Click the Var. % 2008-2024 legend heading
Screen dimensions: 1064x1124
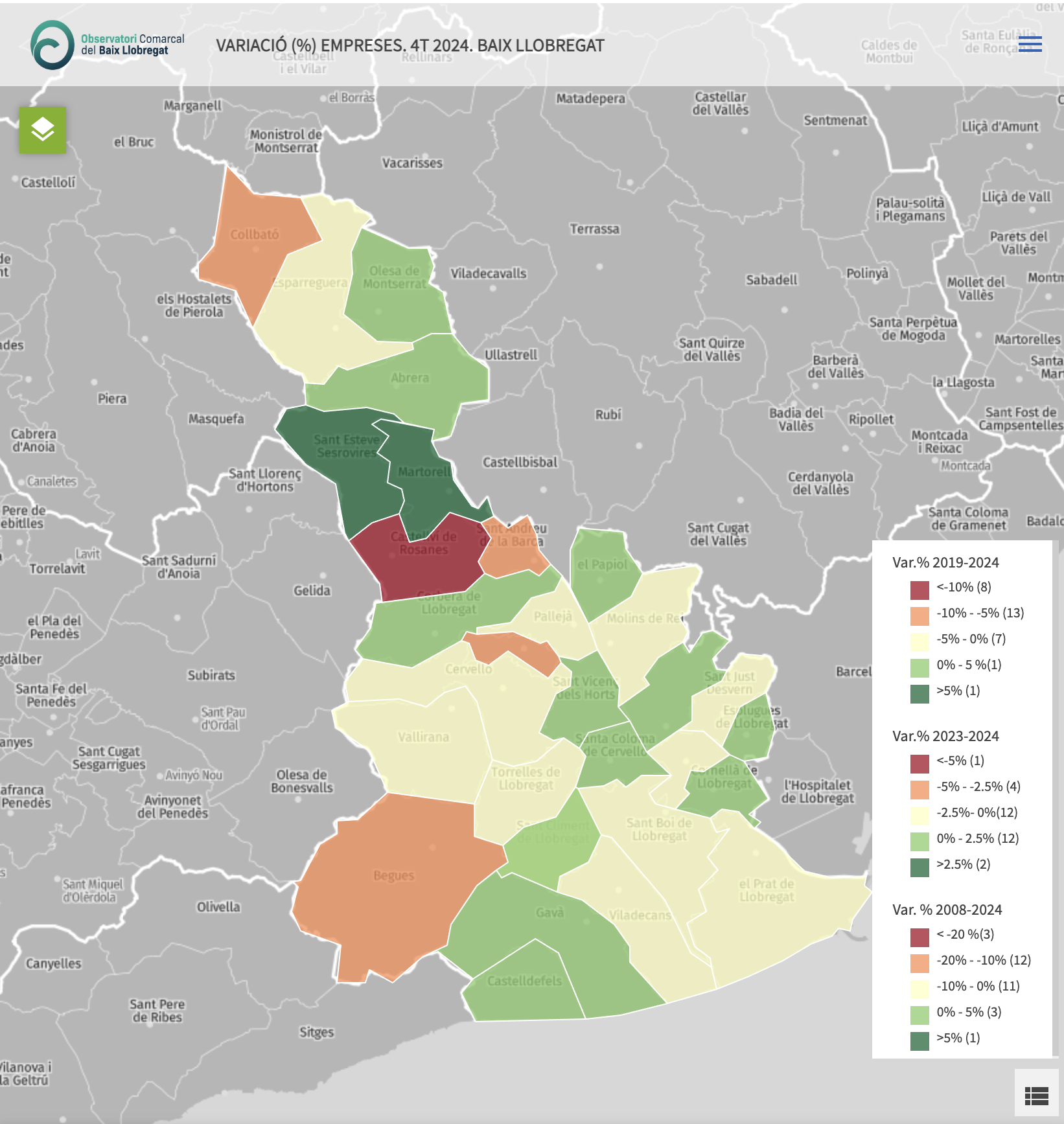tap(947, 910)
